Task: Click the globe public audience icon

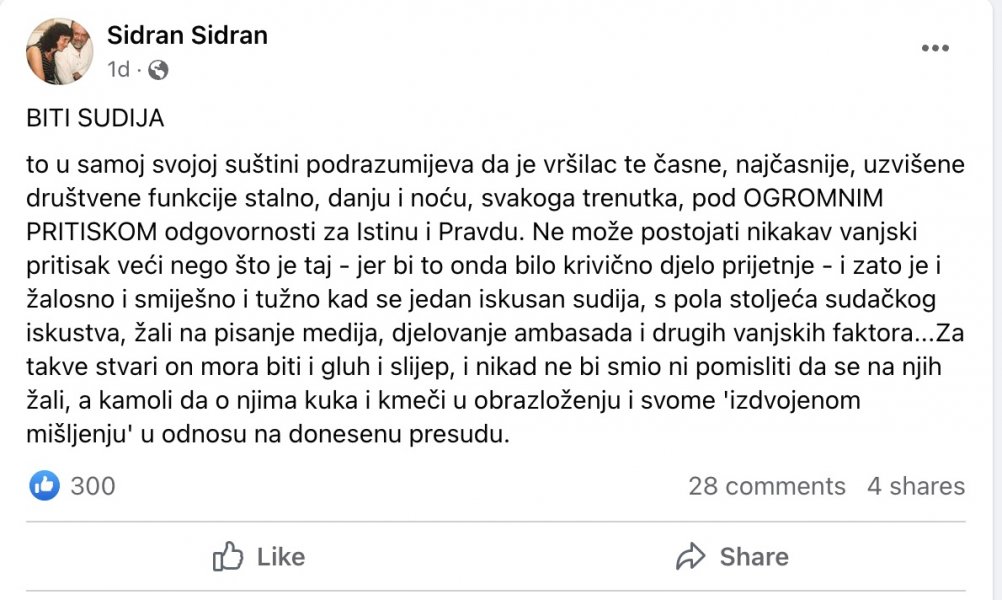Action: tap(156, 71)
